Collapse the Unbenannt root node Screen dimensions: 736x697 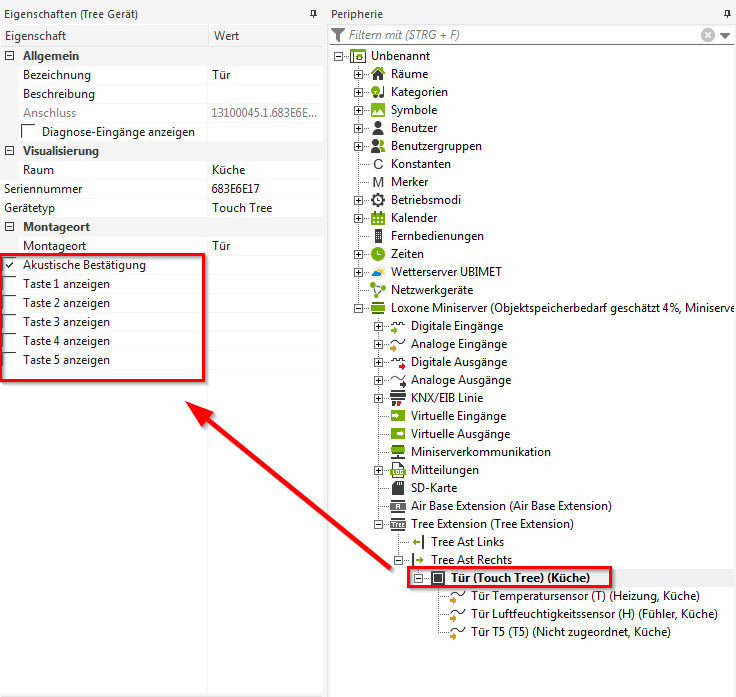pos(338,56)
